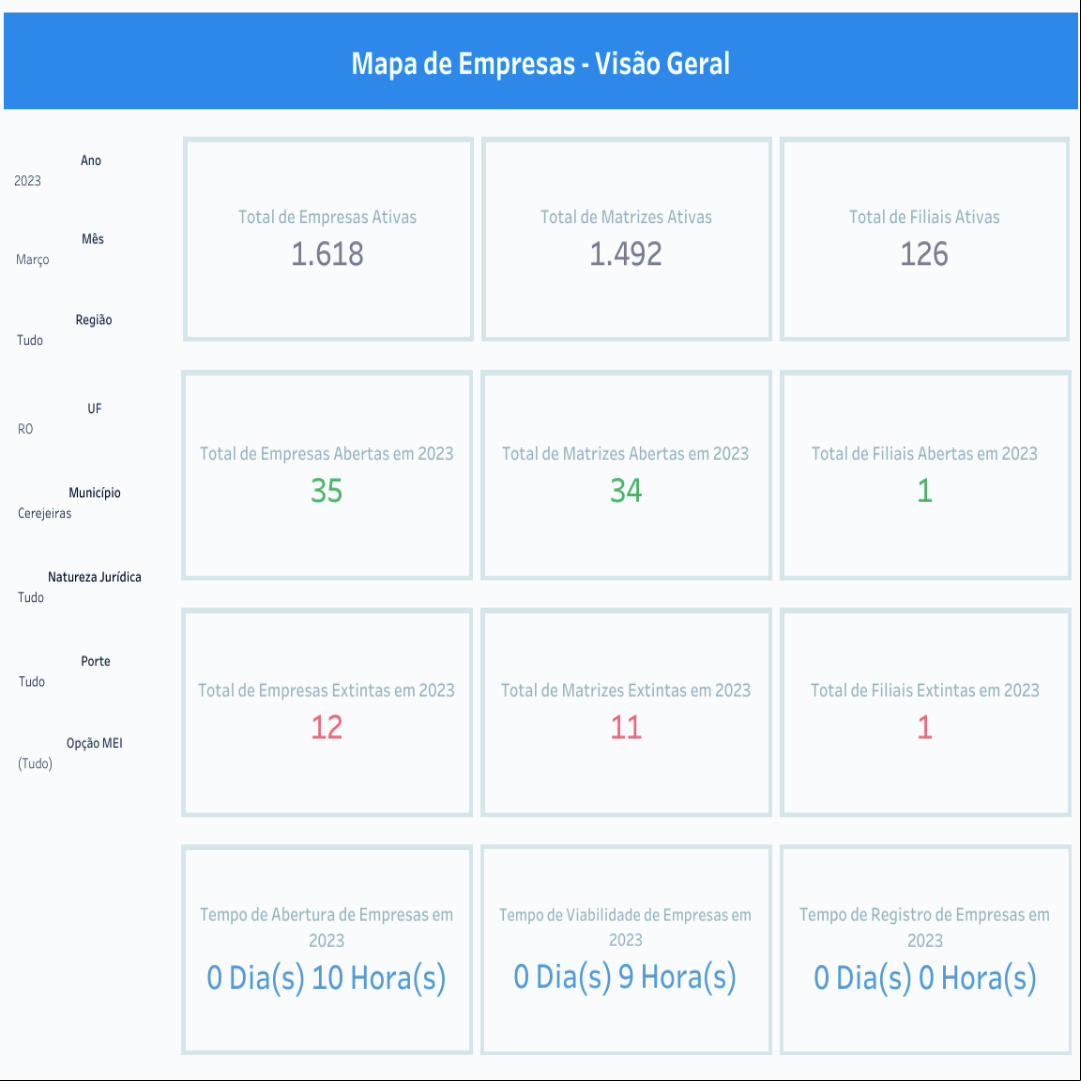Select the Total de Empresas Ativas card
Screen dimensions: 1081x1081
click(x=328, y=239)
